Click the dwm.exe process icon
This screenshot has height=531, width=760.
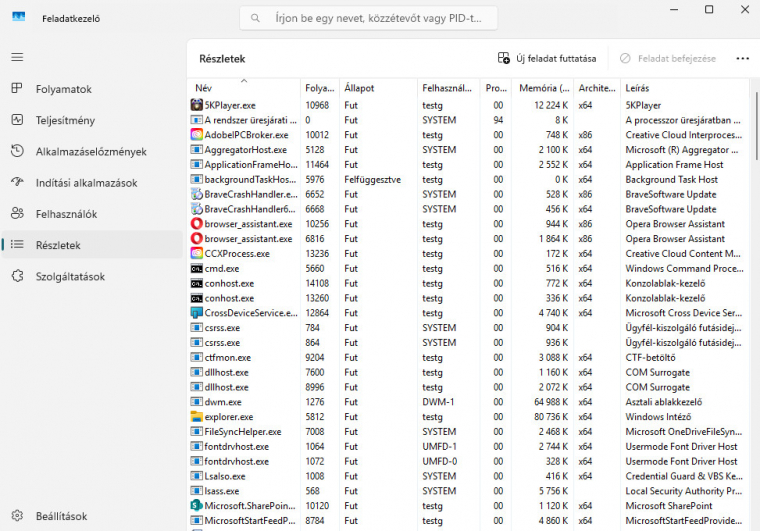tap(196, 402)
